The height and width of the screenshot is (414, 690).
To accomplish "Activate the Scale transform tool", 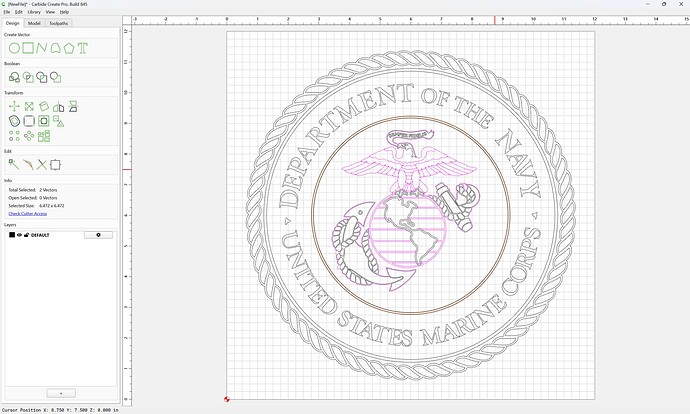I will tap(29, 106).
